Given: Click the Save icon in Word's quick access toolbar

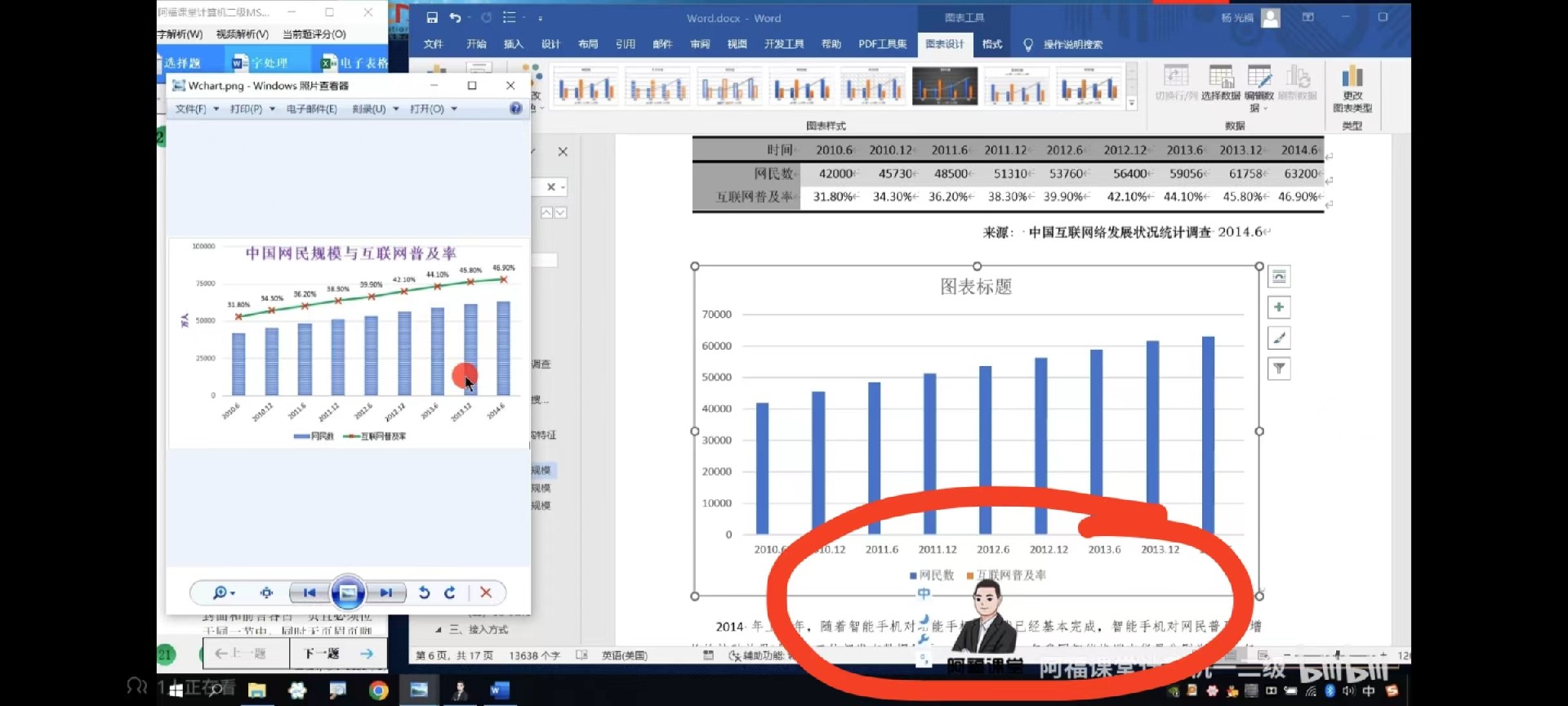Looking at the screenshot, I should tap(432, 18).
